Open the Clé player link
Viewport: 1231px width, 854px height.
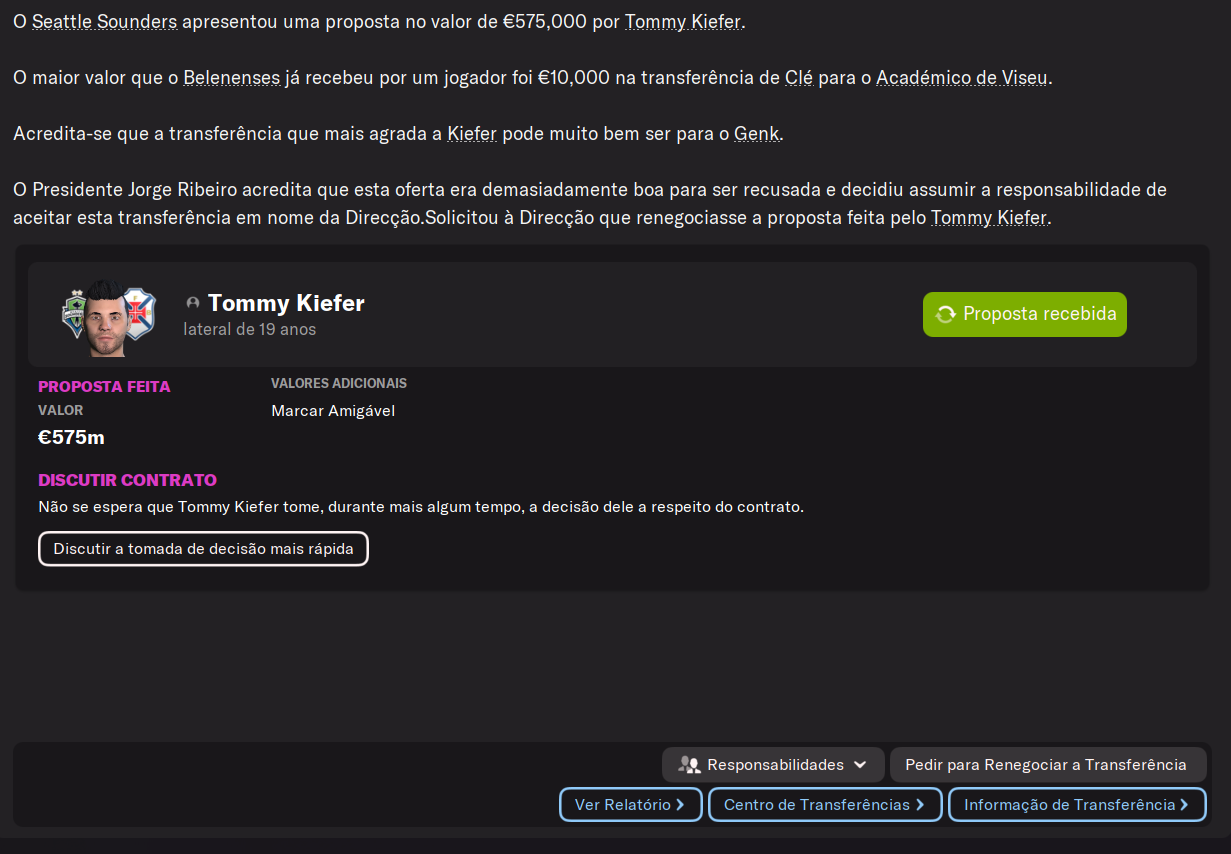(799, 77)
